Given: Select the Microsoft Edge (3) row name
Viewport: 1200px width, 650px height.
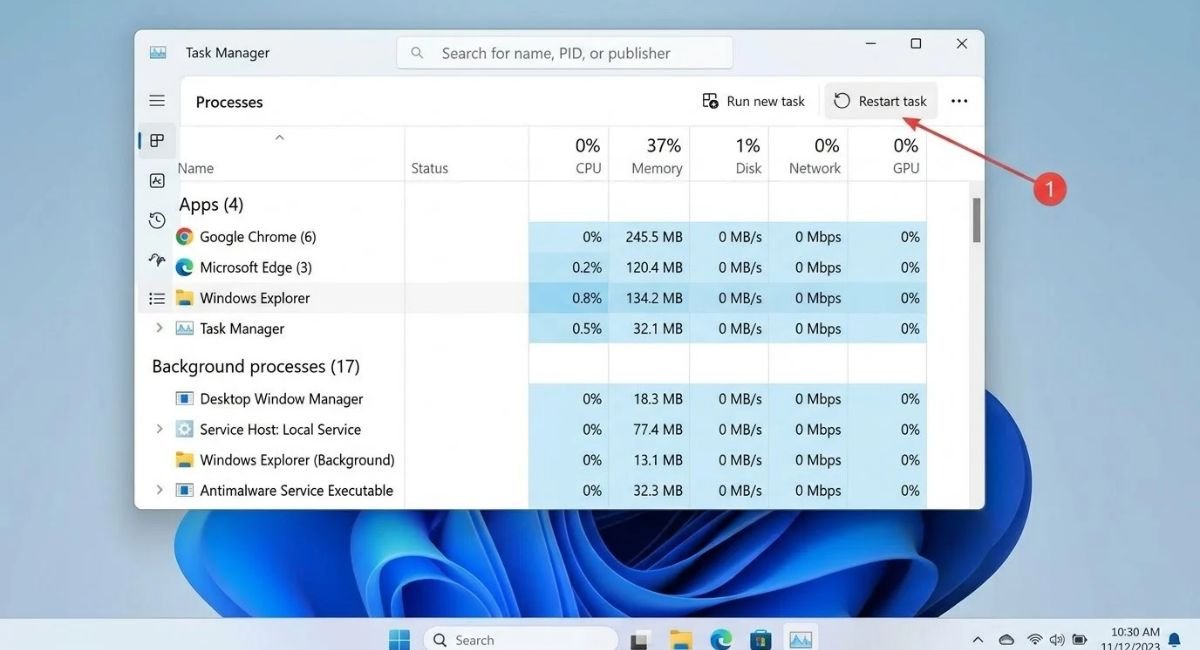Looking at the screenshot, I should point(256,267).
